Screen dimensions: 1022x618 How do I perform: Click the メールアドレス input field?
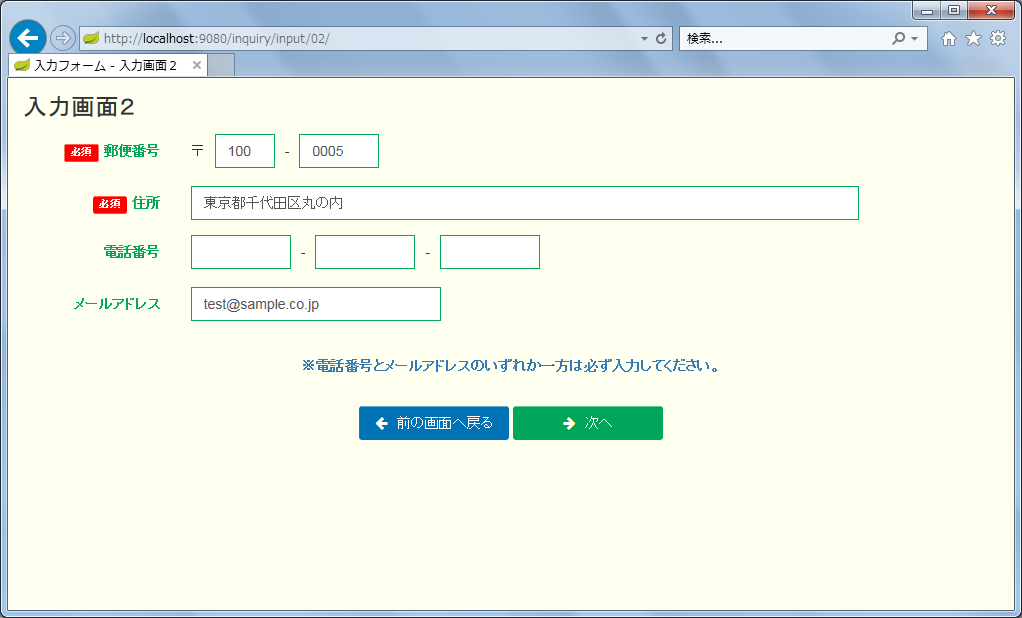(315, 304)
